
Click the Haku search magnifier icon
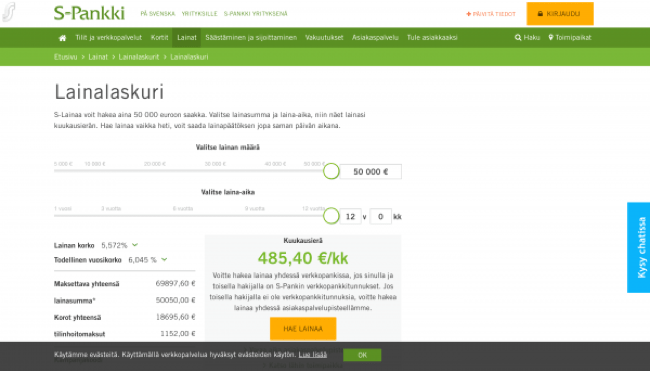point(518,38)
